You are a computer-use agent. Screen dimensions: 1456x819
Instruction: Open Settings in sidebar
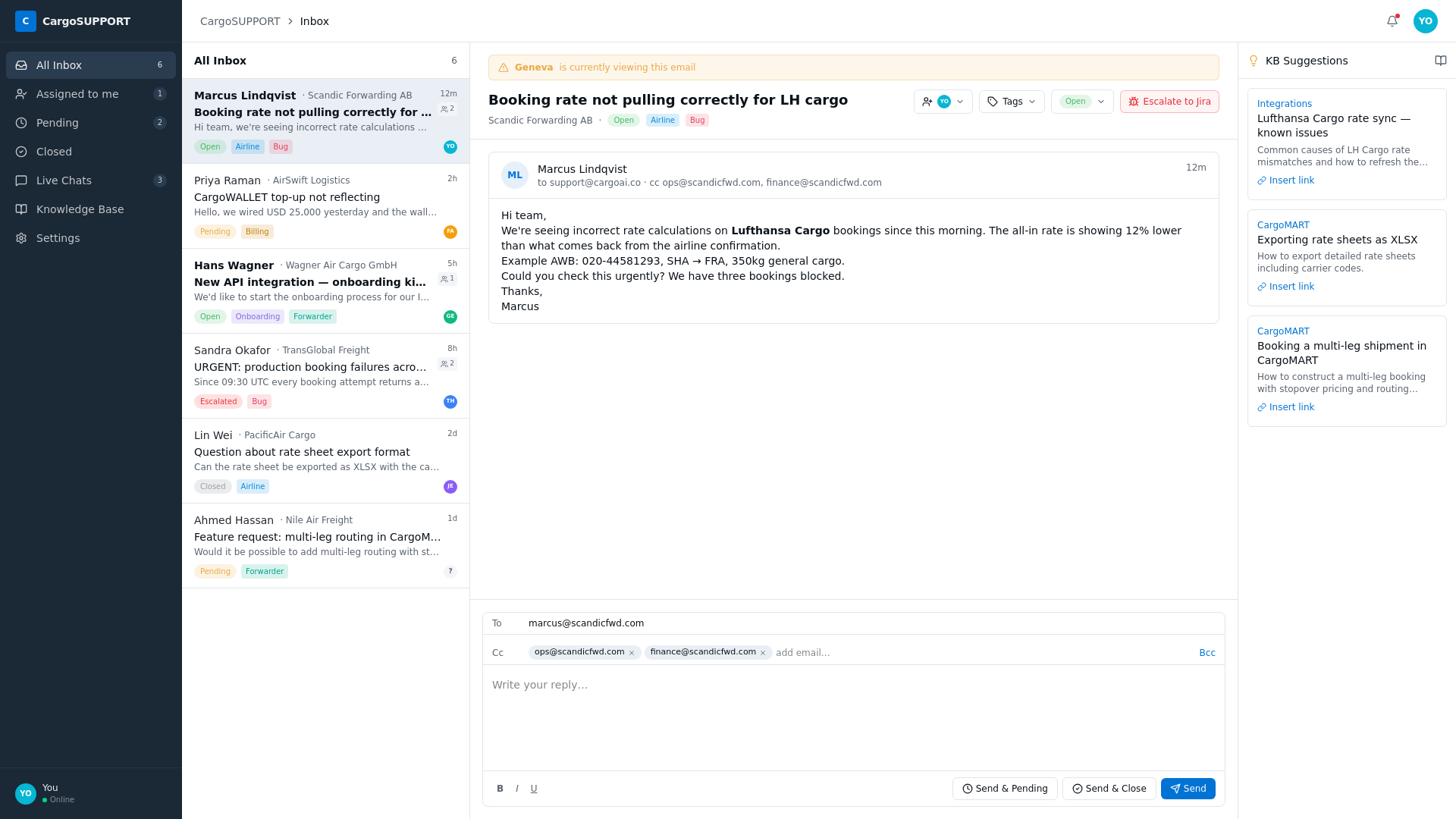[91, 238]
